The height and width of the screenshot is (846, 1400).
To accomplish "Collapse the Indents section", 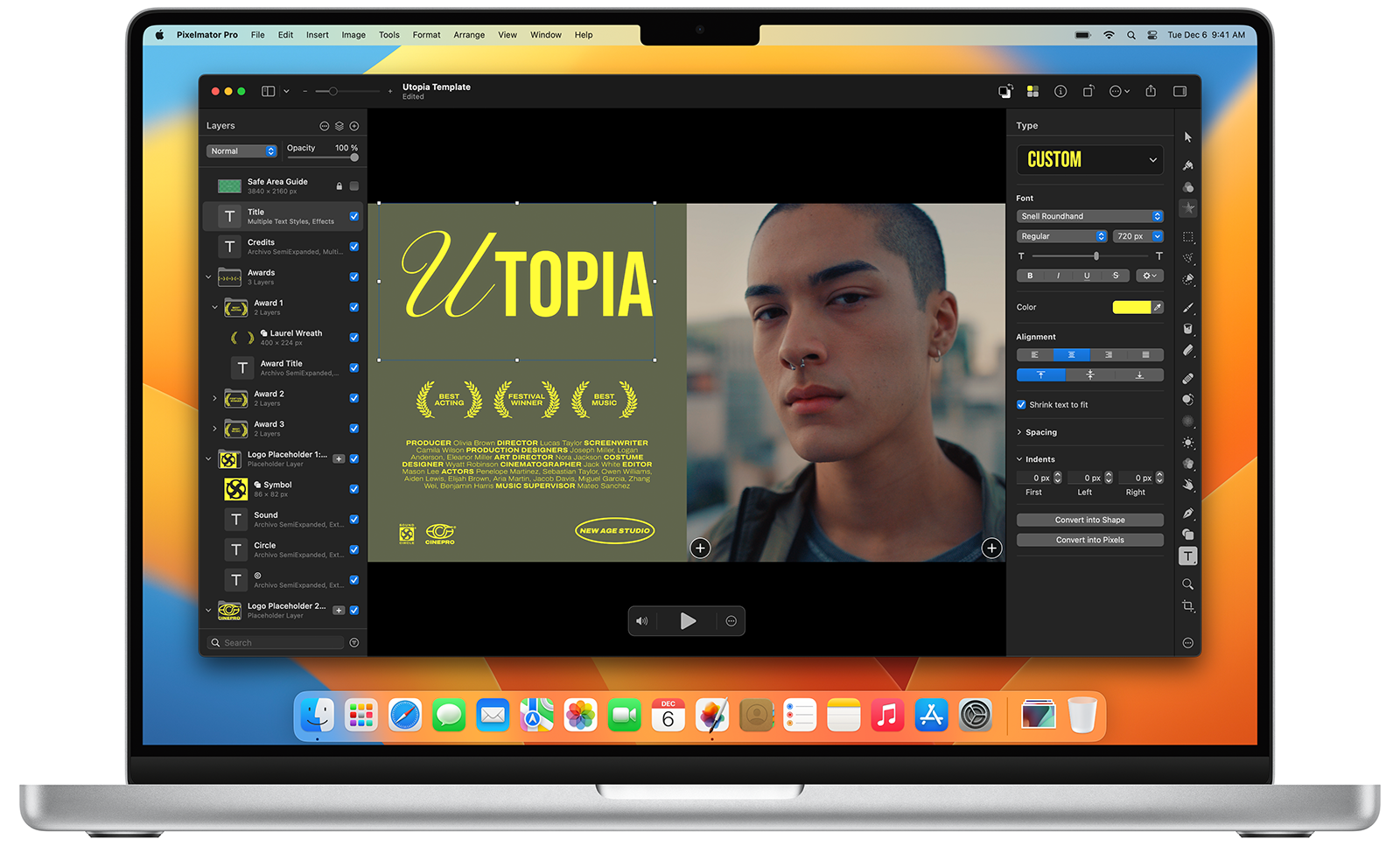I will point(1019,459).
